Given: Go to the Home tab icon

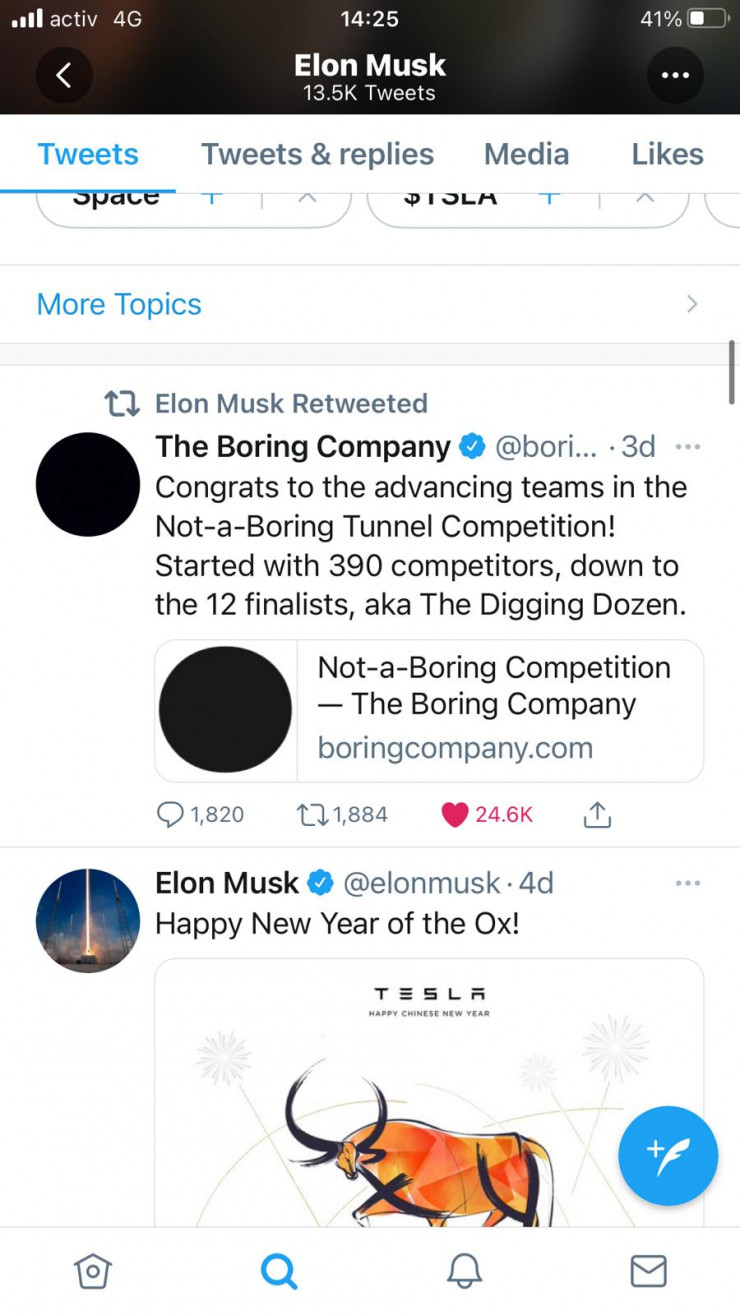Looking at the screenshot, I should coord(92,1271).
